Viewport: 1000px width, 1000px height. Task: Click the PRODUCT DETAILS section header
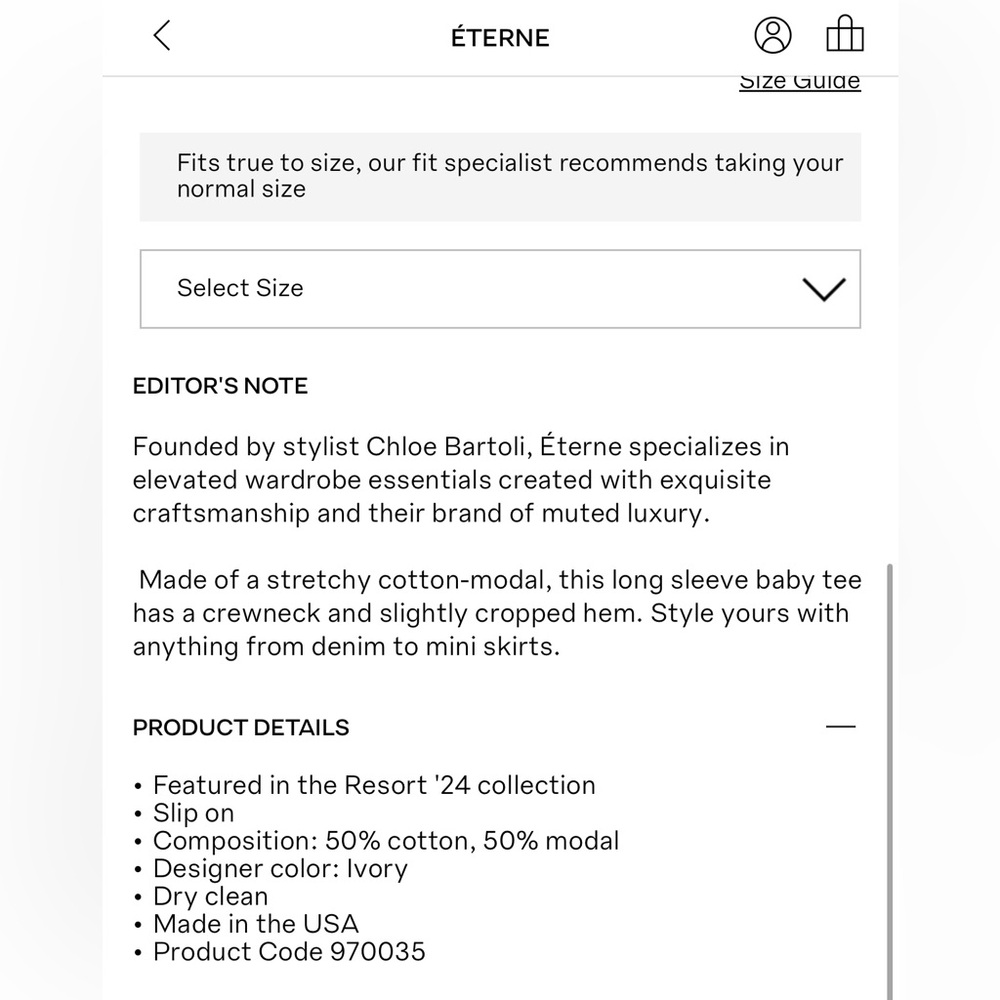click(241, 728)
